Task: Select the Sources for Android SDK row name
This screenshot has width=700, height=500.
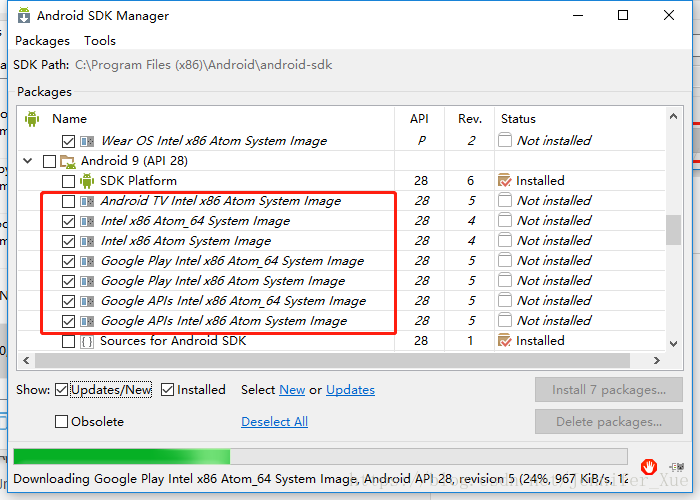Action: [173, 341]
